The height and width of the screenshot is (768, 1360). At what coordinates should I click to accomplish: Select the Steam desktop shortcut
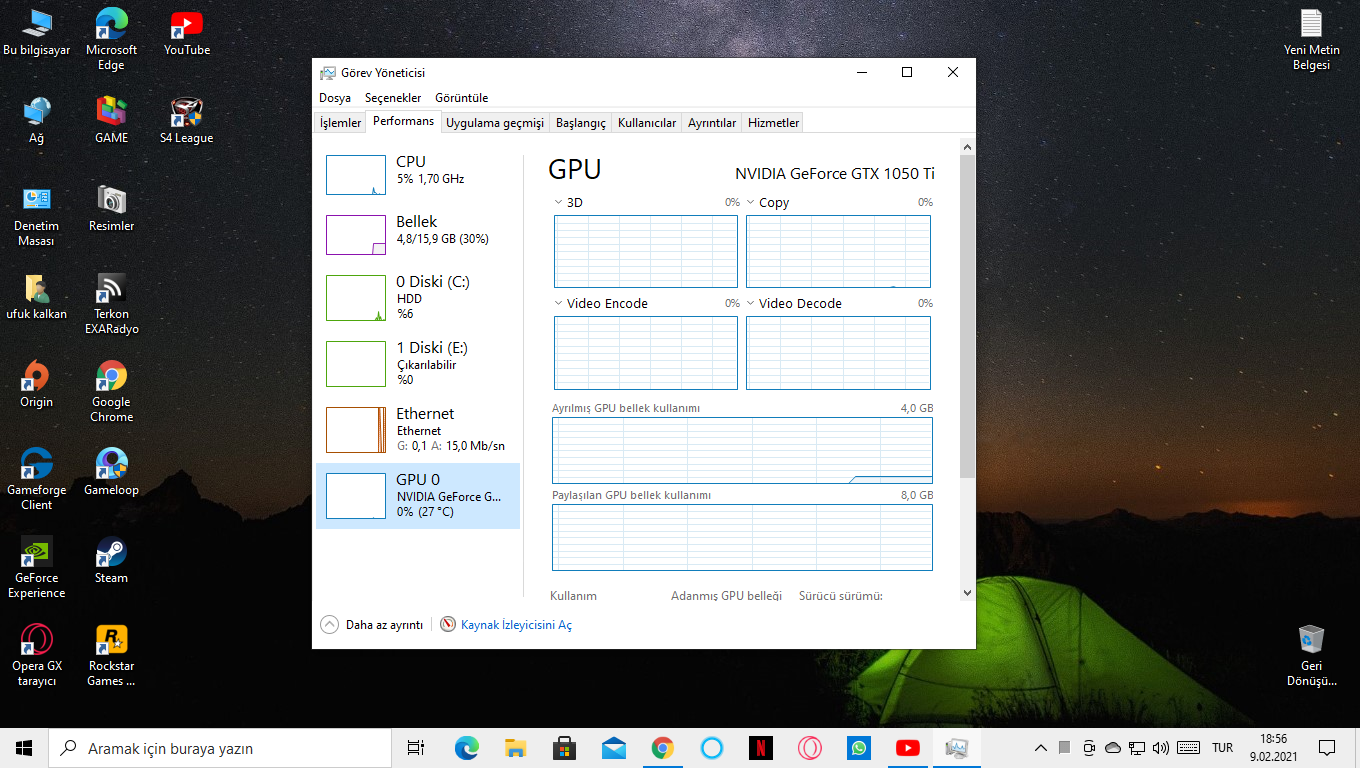pyautogui.click(x=111, y=561)
